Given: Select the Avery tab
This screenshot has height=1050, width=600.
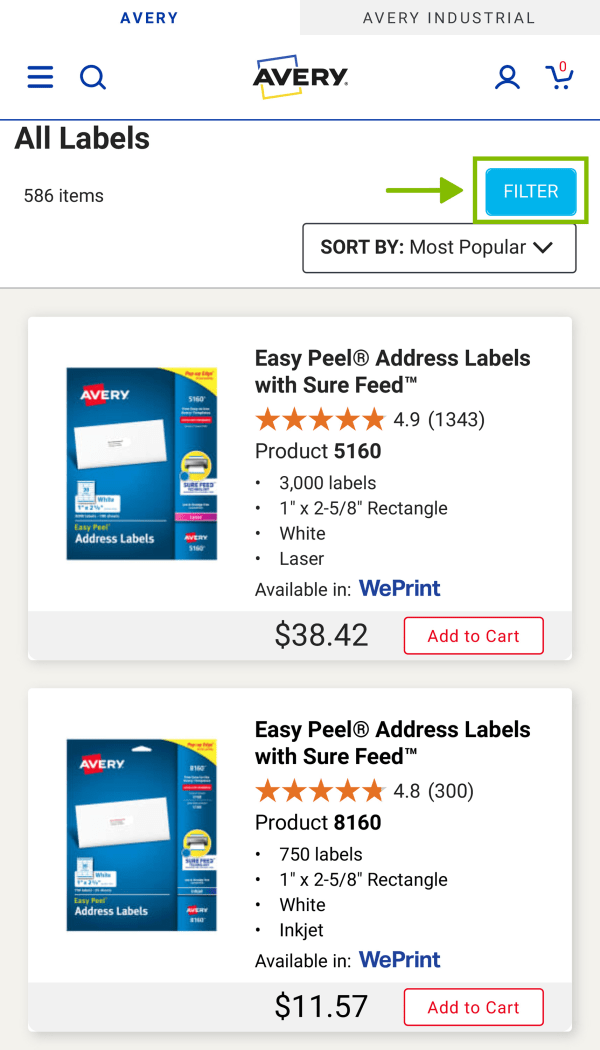Looking at the screenshot, I should coord(150,18).
